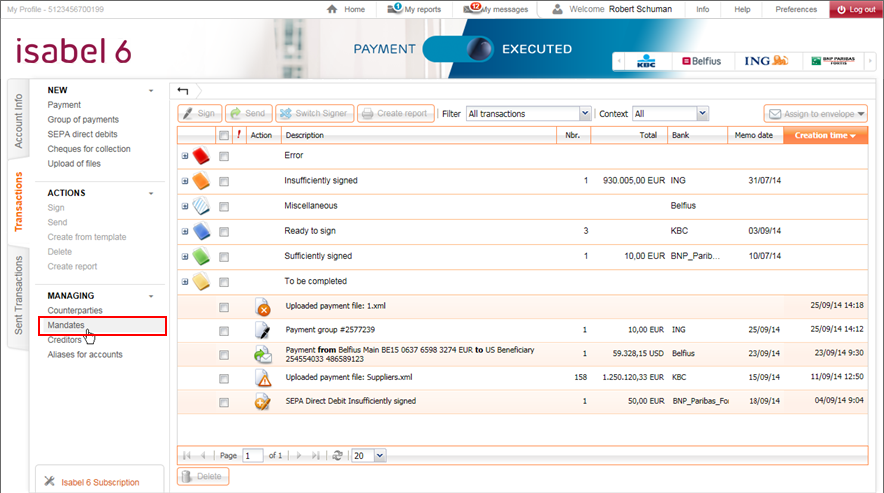Select the BNP Paribas Fortis logo

click(x=833, y=61)
